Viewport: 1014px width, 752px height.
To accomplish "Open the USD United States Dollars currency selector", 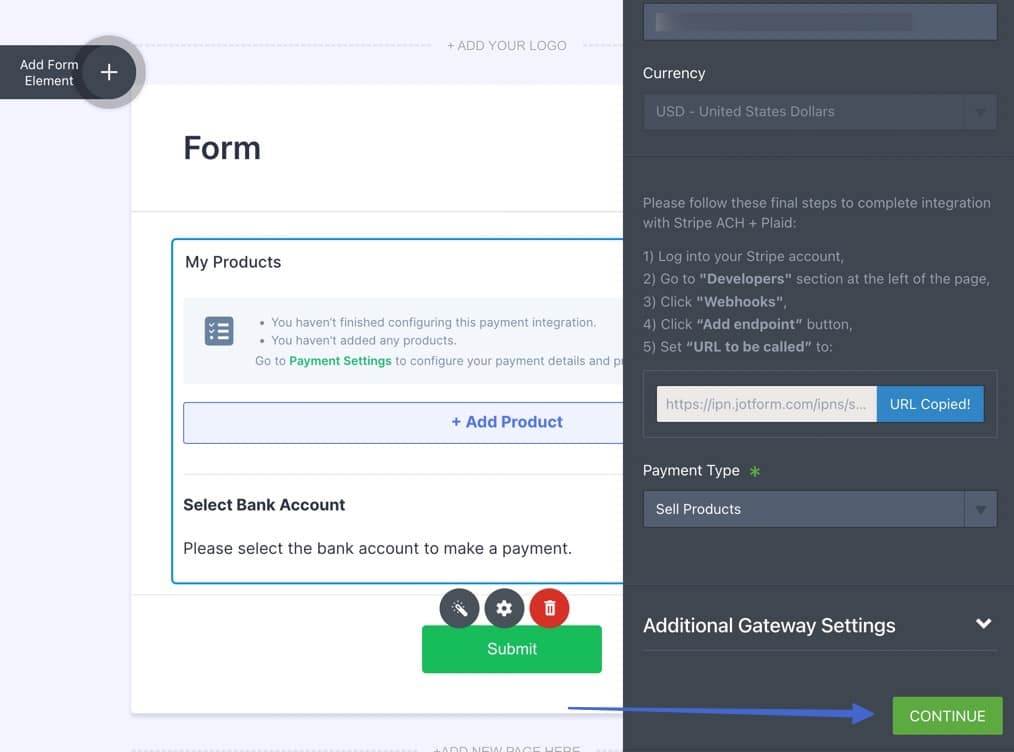I will click(x=800, y=111).
